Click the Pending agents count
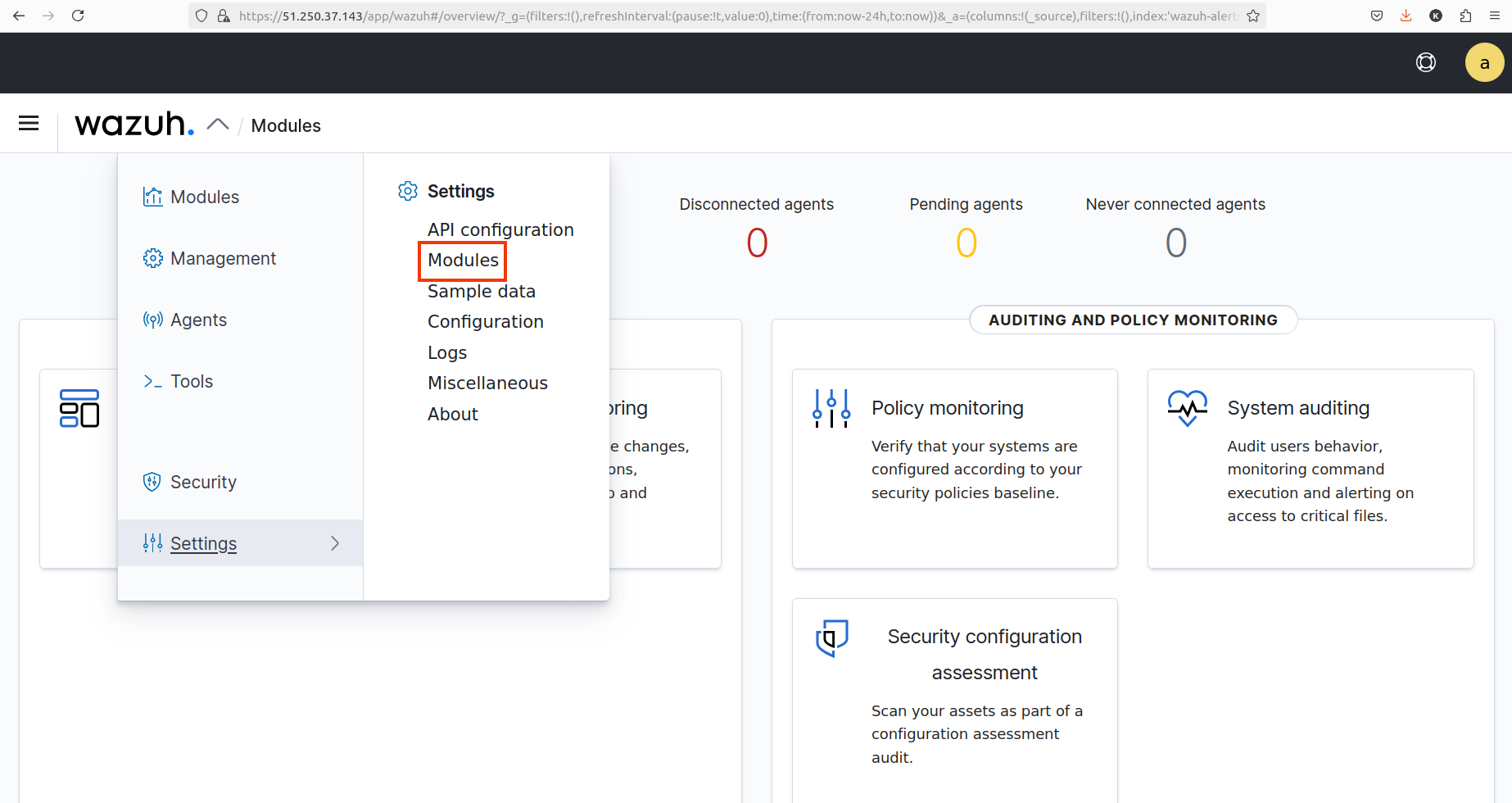The height and width of the screenshot is (803, 1512). [x=967, y=243]
